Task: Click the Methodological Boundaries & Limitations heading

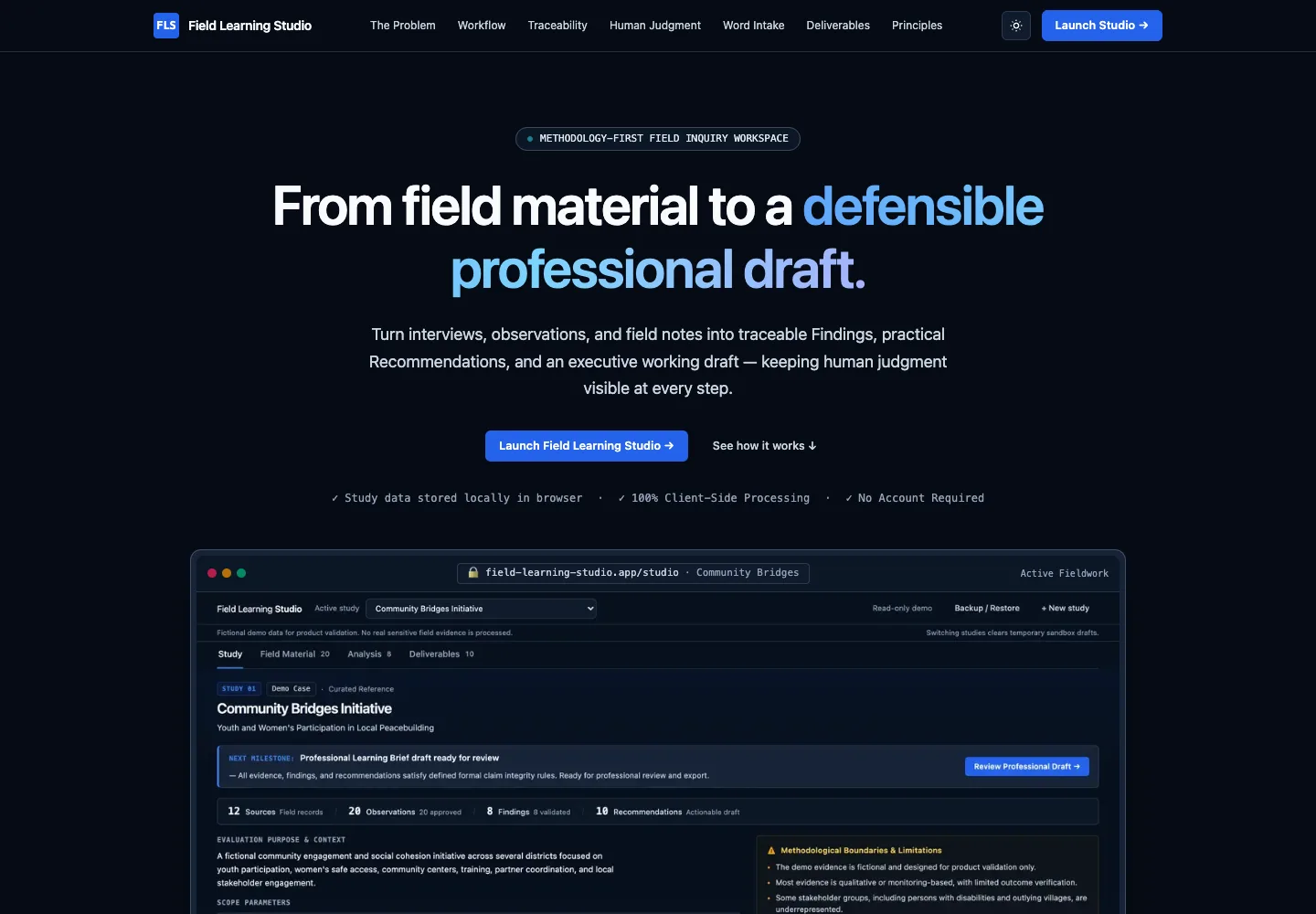Action: (x=861, y=851)
